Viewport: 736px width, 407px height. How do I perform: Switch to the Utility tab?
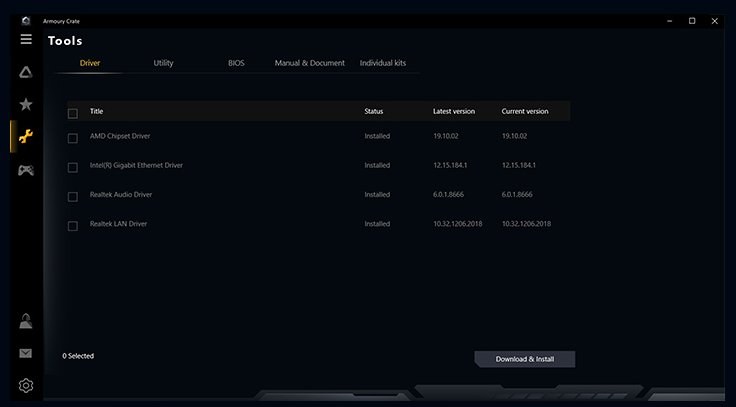coord(163,63)
